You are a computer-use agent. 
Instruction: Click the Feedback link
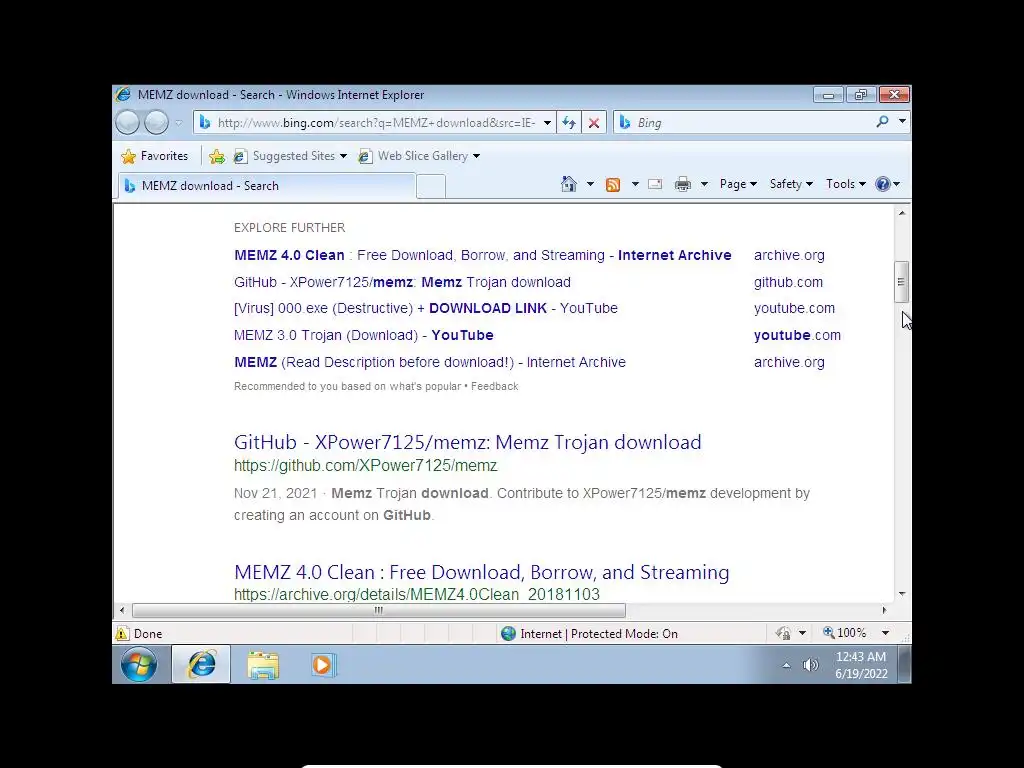[494, 386]
